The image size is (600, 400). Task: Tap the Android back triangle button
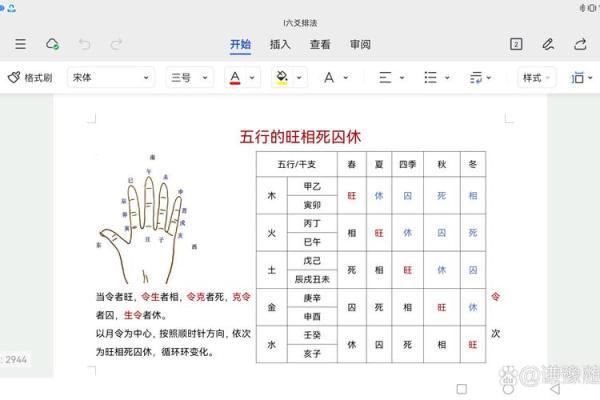555,389
